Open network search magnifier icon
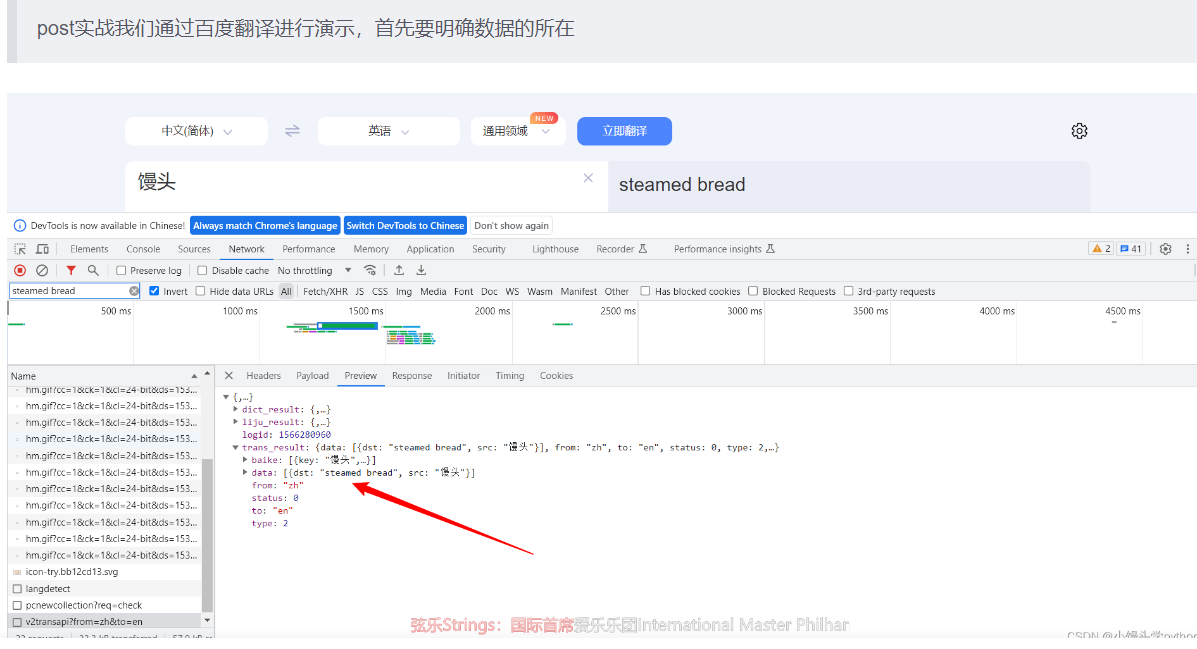The width and height of the screenshot is (1197, 649). 93,270
